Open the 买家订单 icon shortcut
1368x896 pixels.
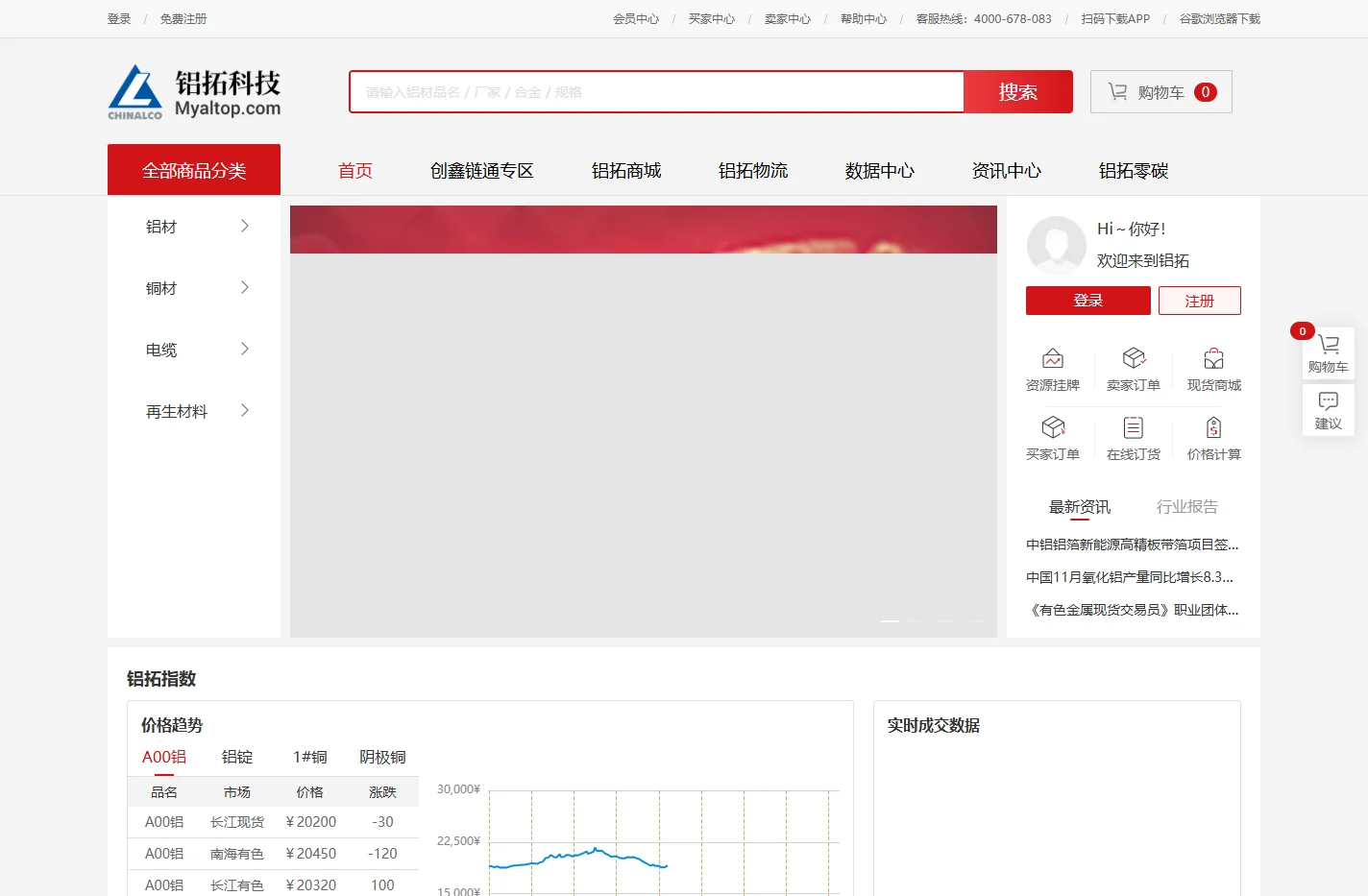click(x=1053, y=439)
